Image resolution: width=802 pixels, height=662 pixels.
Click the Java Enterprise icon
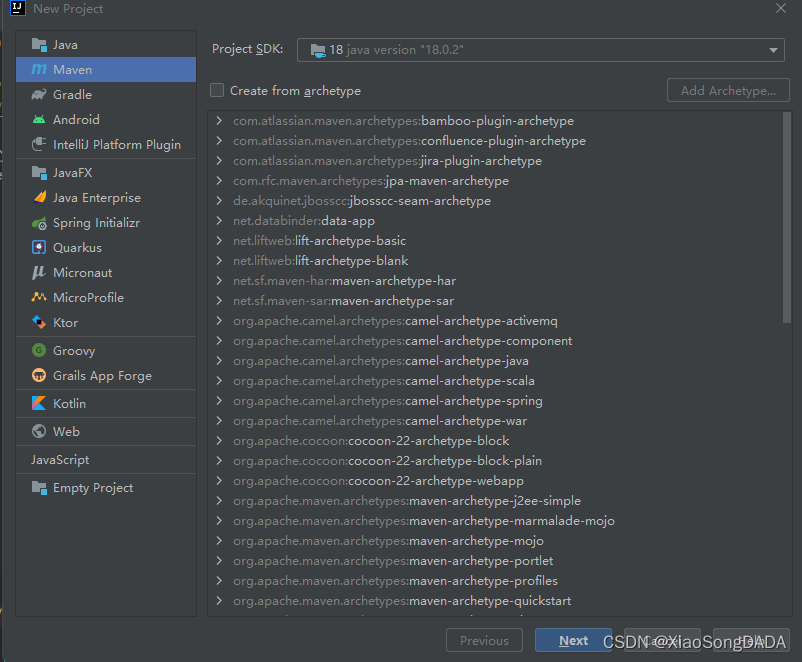pyautogui.click(x=39, y=198)
